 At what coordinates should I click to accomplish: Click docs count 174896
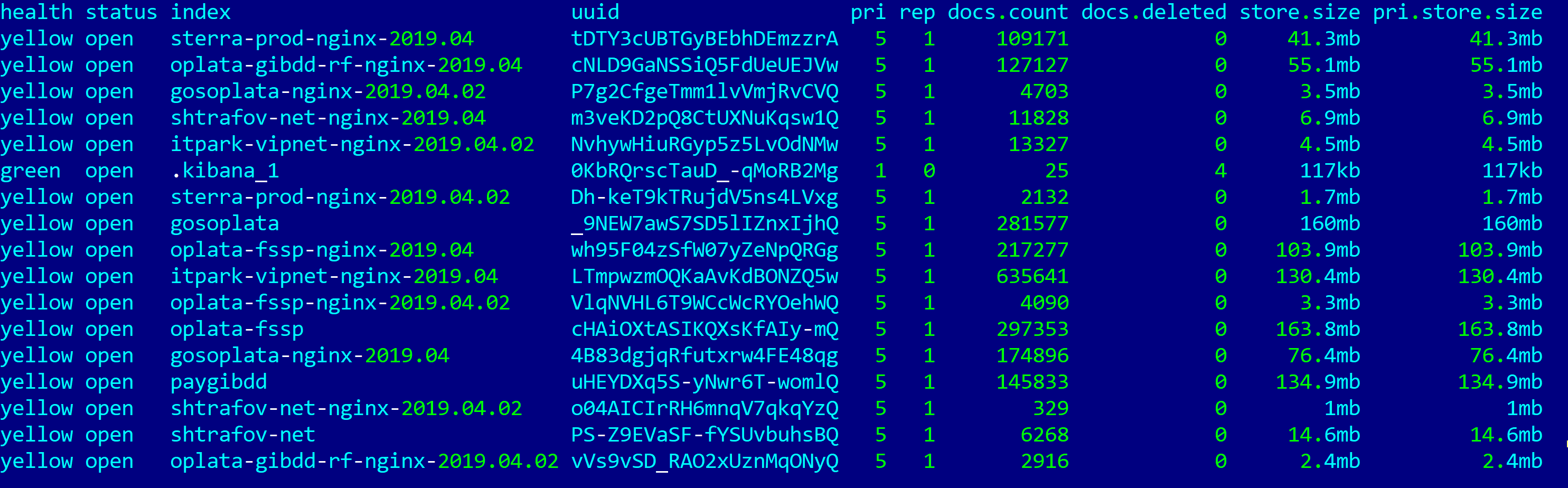click(1032, 356)
